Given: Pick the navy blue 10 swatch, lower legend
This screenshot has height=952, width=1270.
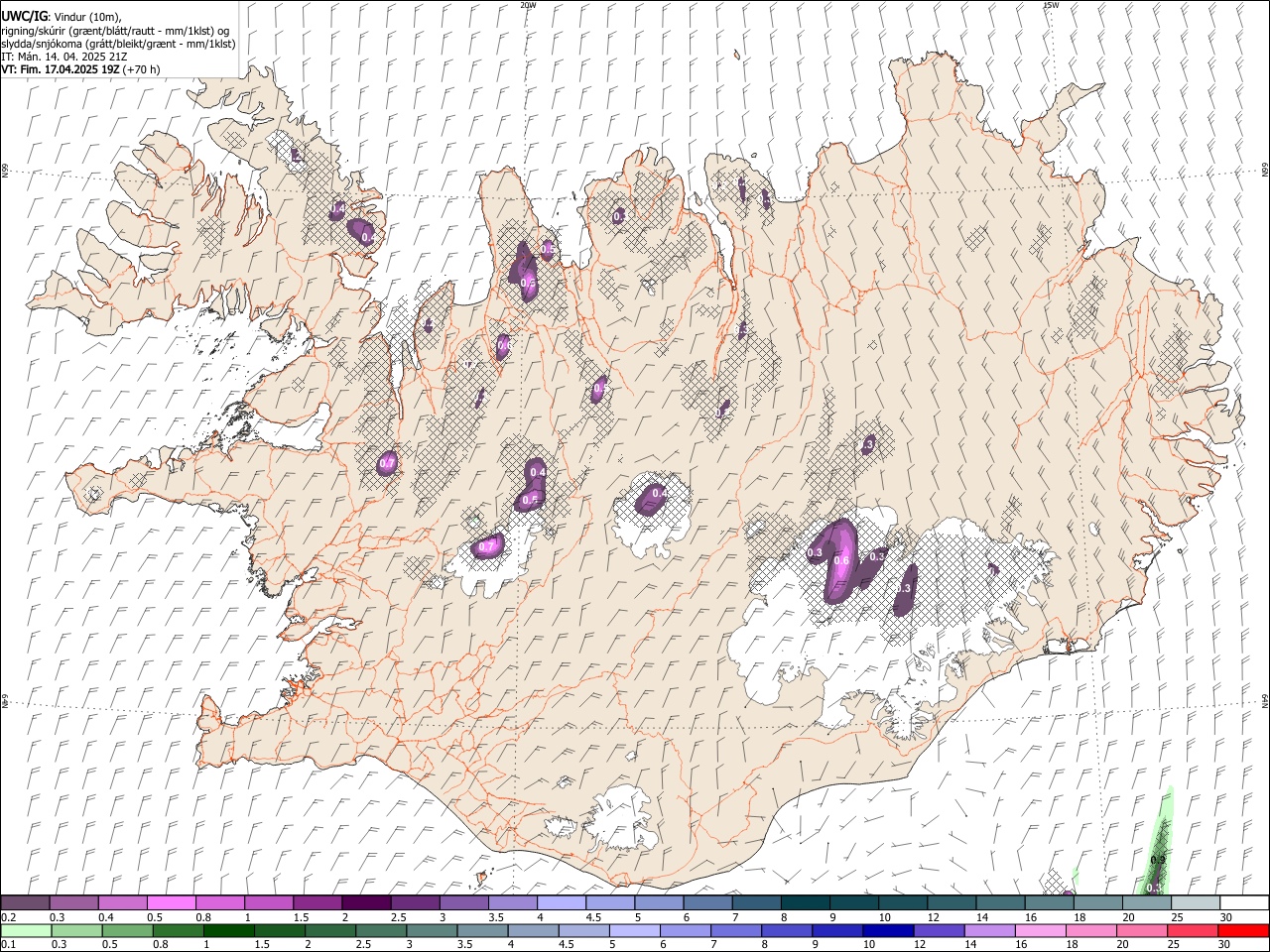Looking at the screenshot, I should pyautogui.click(x=888, y=931).
